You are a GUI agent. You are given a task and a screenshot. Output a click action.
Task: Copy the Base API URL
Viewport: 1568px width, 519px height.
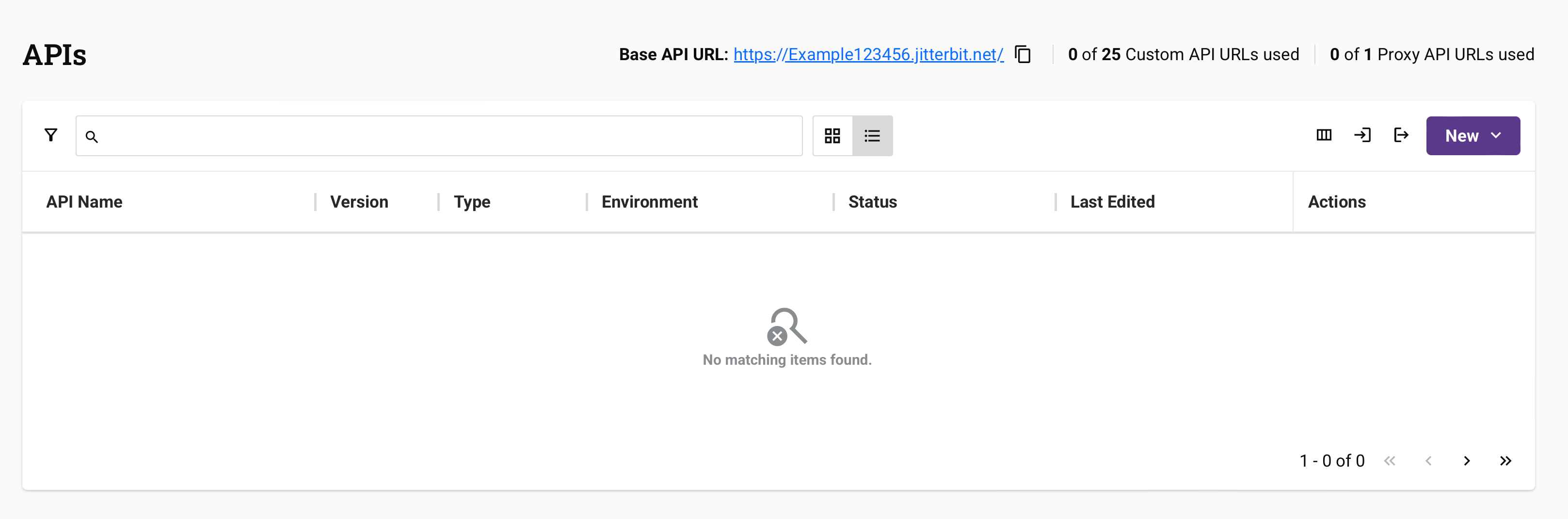point(1023,54)
